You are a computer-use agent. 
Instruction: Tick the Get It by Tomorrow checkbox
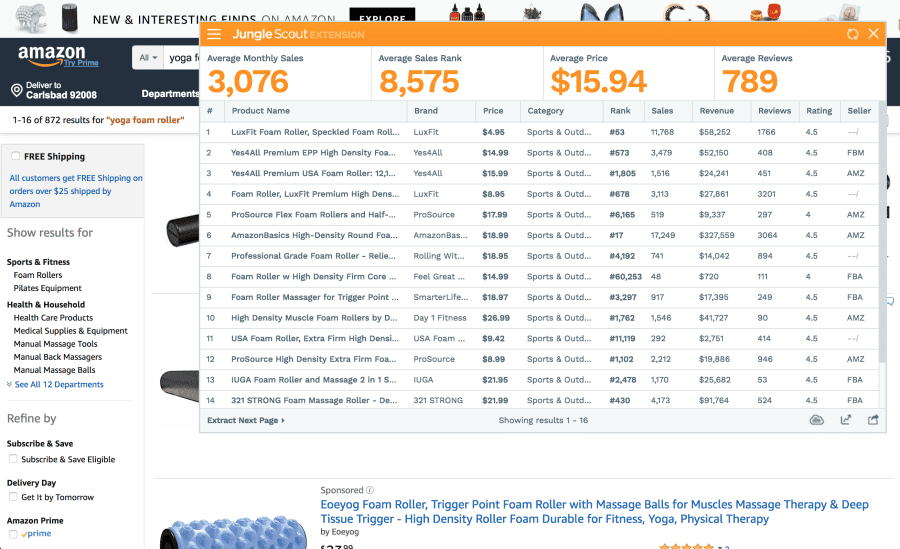click(x=13, y=498)
